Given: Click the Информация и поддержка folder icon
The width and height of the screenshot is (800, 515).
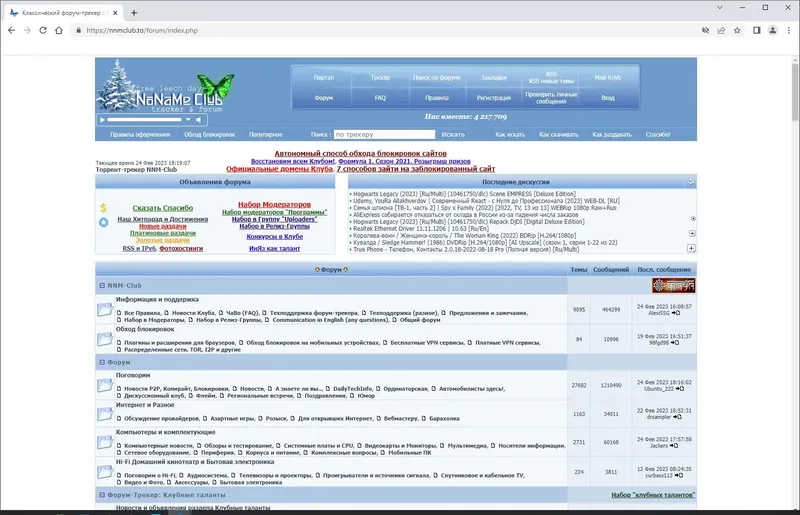Looking at the screenshot, I should [105, 310].
